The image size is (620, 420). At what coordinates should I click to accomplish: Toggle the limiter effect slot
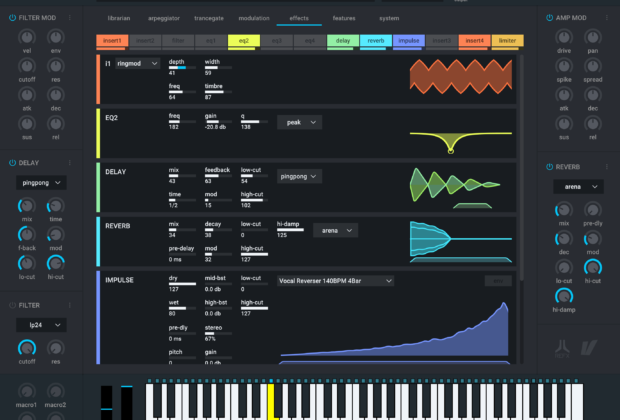click(x=508, y=41)
